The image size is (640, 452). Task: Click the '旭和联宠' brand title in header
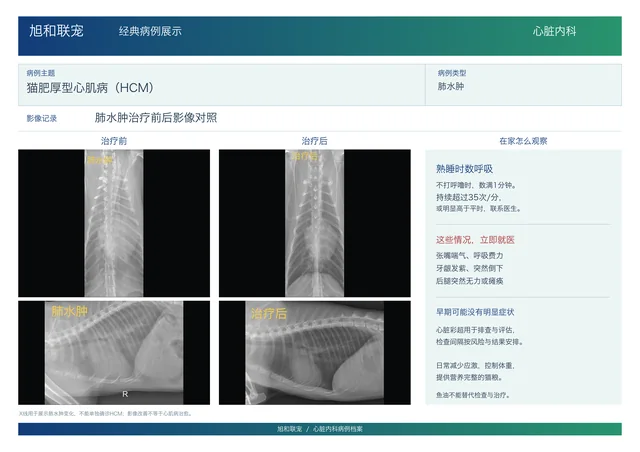[x=56, y=31]
